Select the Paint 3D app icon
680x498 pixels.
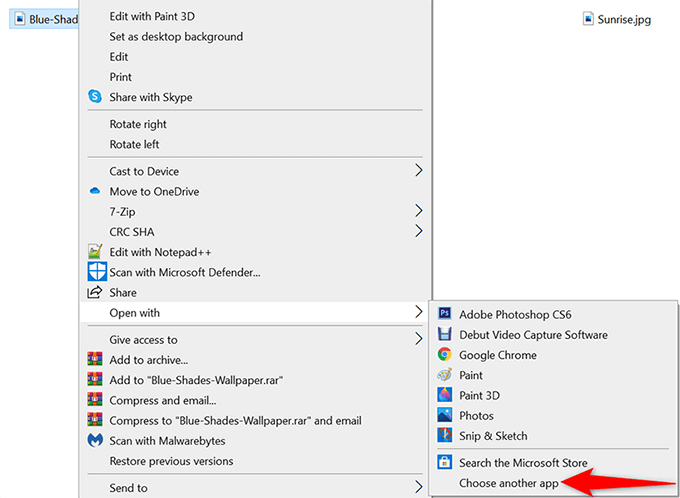(x=445, y=395)
